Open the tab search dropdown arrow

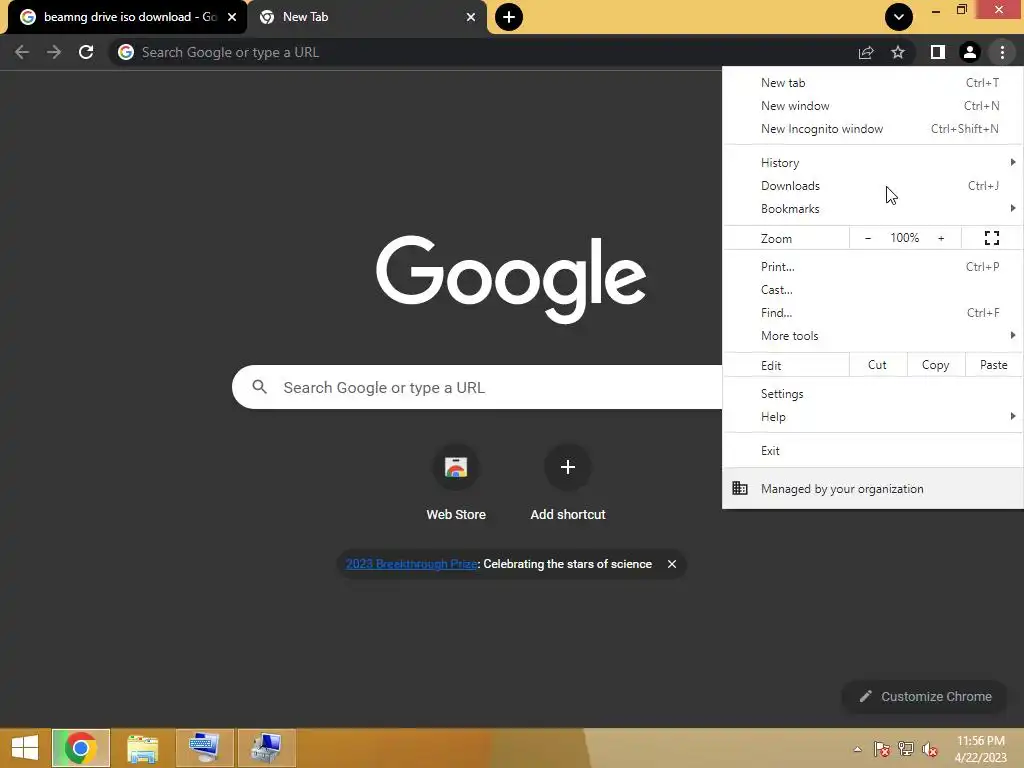899,17
